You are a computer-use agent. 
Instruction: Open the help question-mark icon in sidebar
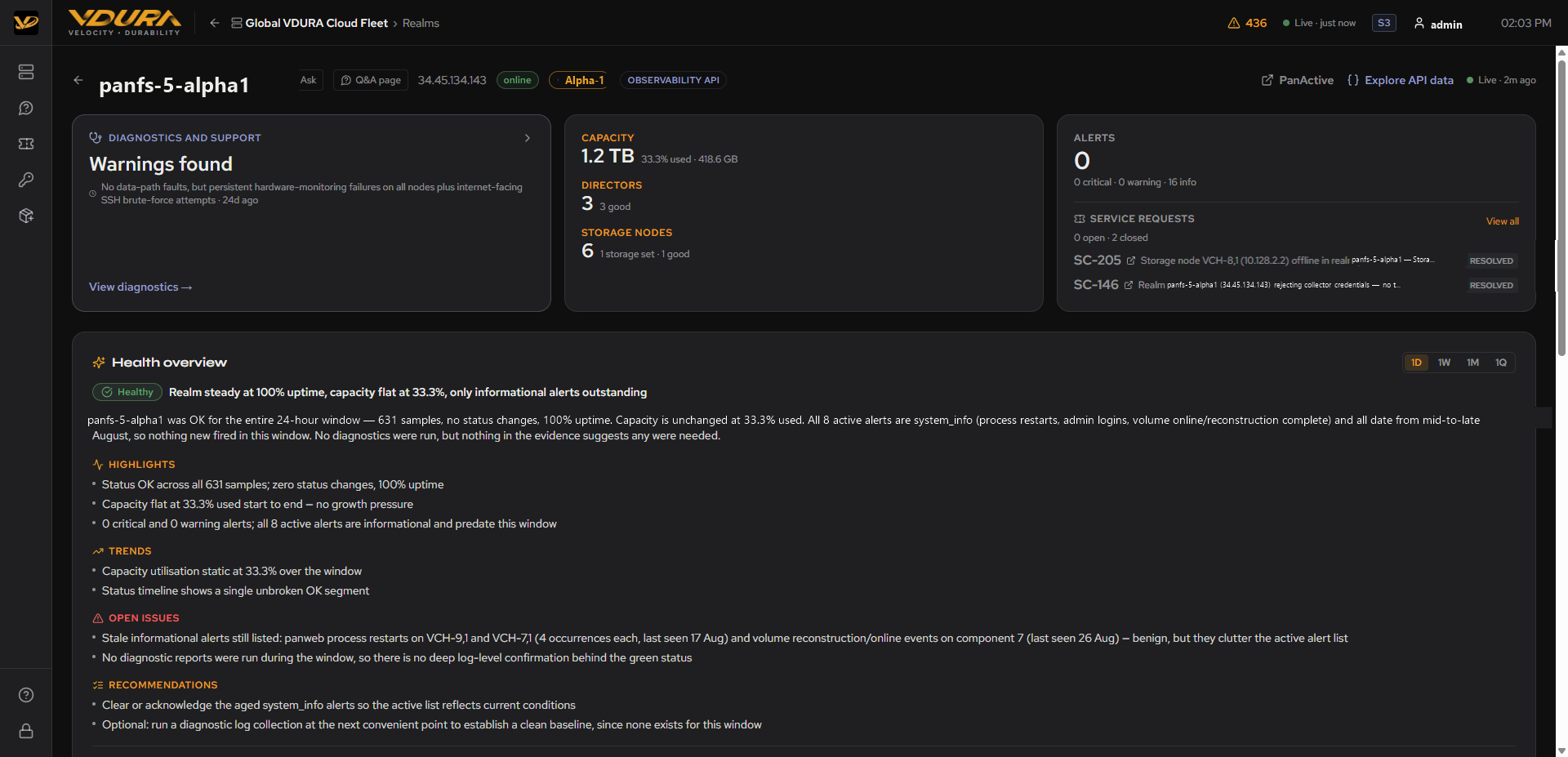(26, 695)
